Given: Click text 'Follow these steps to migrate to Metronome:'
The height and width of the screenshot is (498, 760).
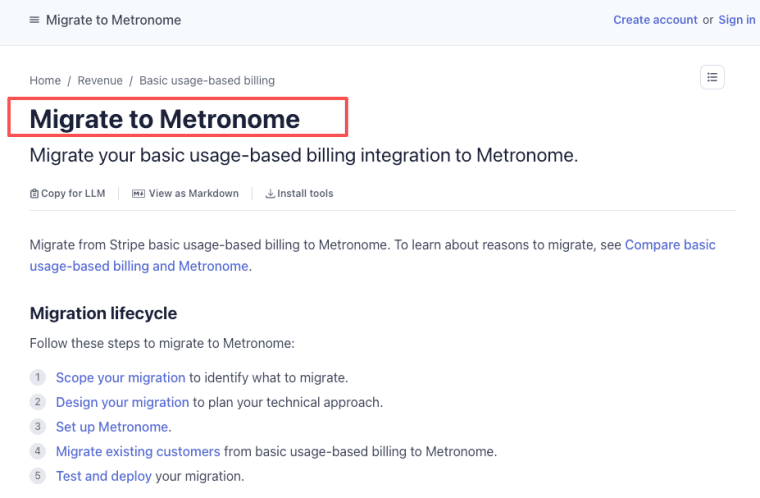Looking at the screenshot, I should click(162, 343).
